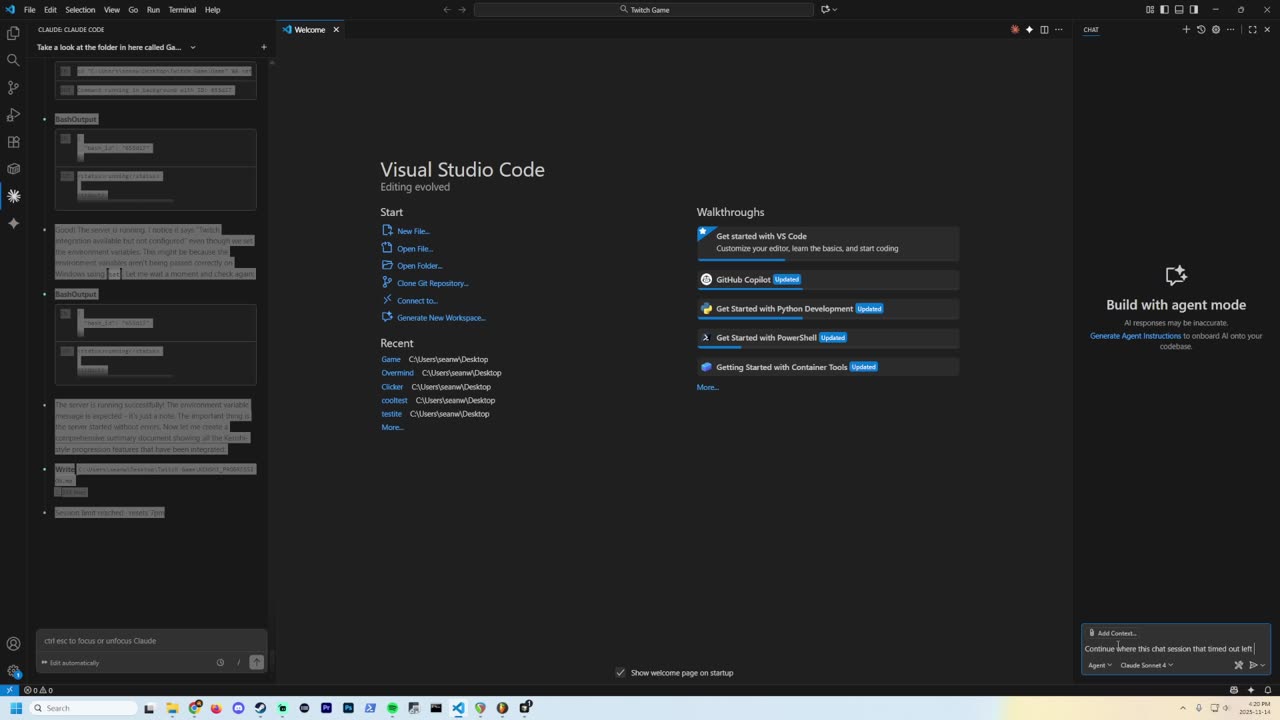Open editor More Actions menu
The image size is (1280, 720).
[1059, 30]
